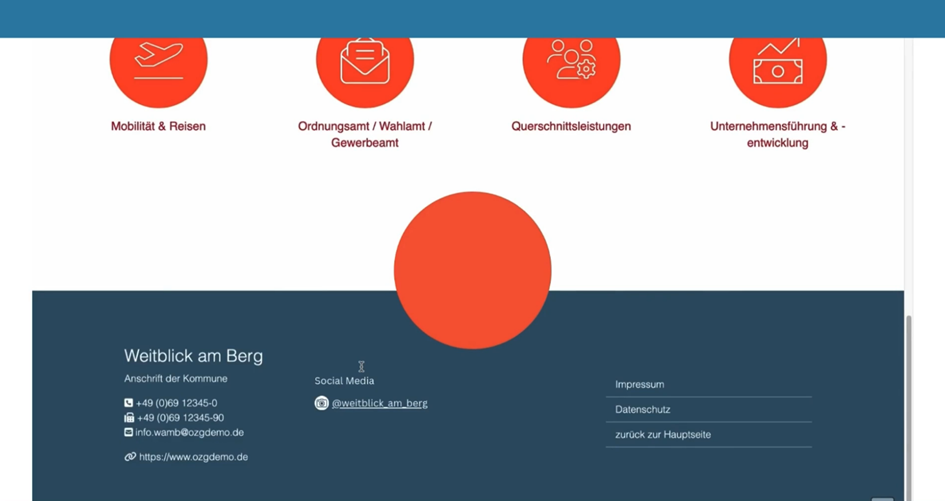Open the @weitblick_am_berg social media link
This screenshot has height=501, width=945.
379,403
